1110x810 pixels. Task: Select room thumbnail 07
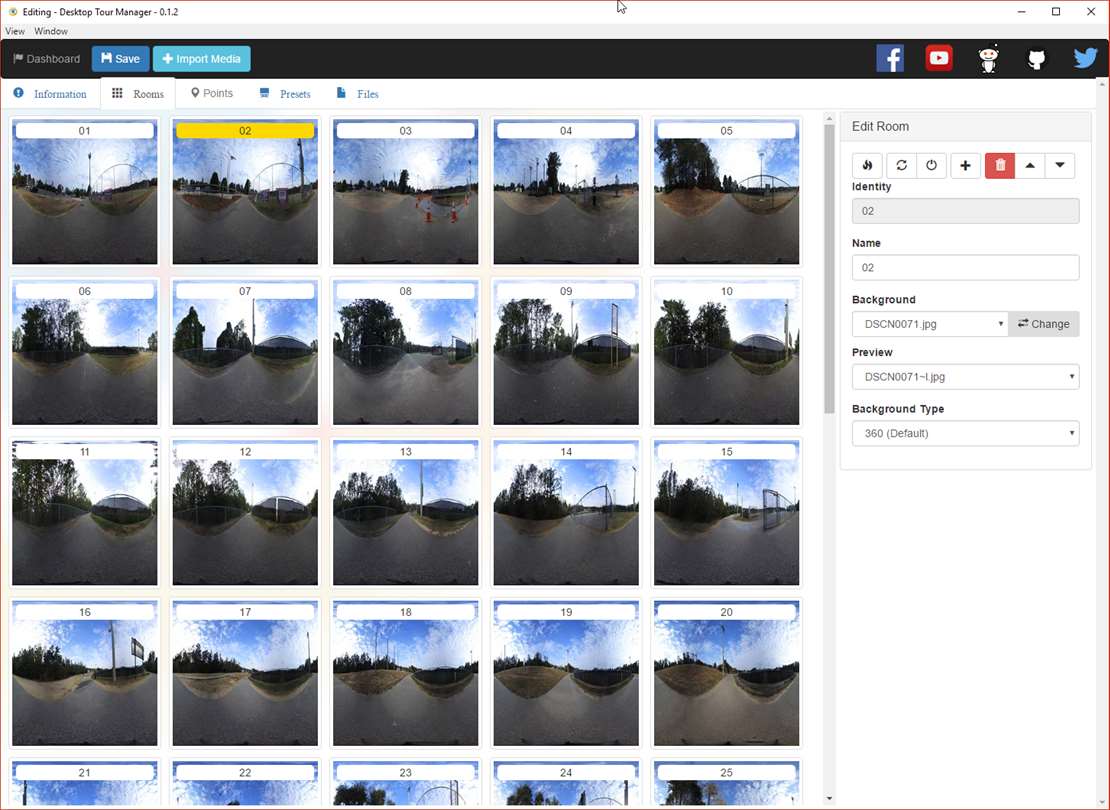[245, 352]
